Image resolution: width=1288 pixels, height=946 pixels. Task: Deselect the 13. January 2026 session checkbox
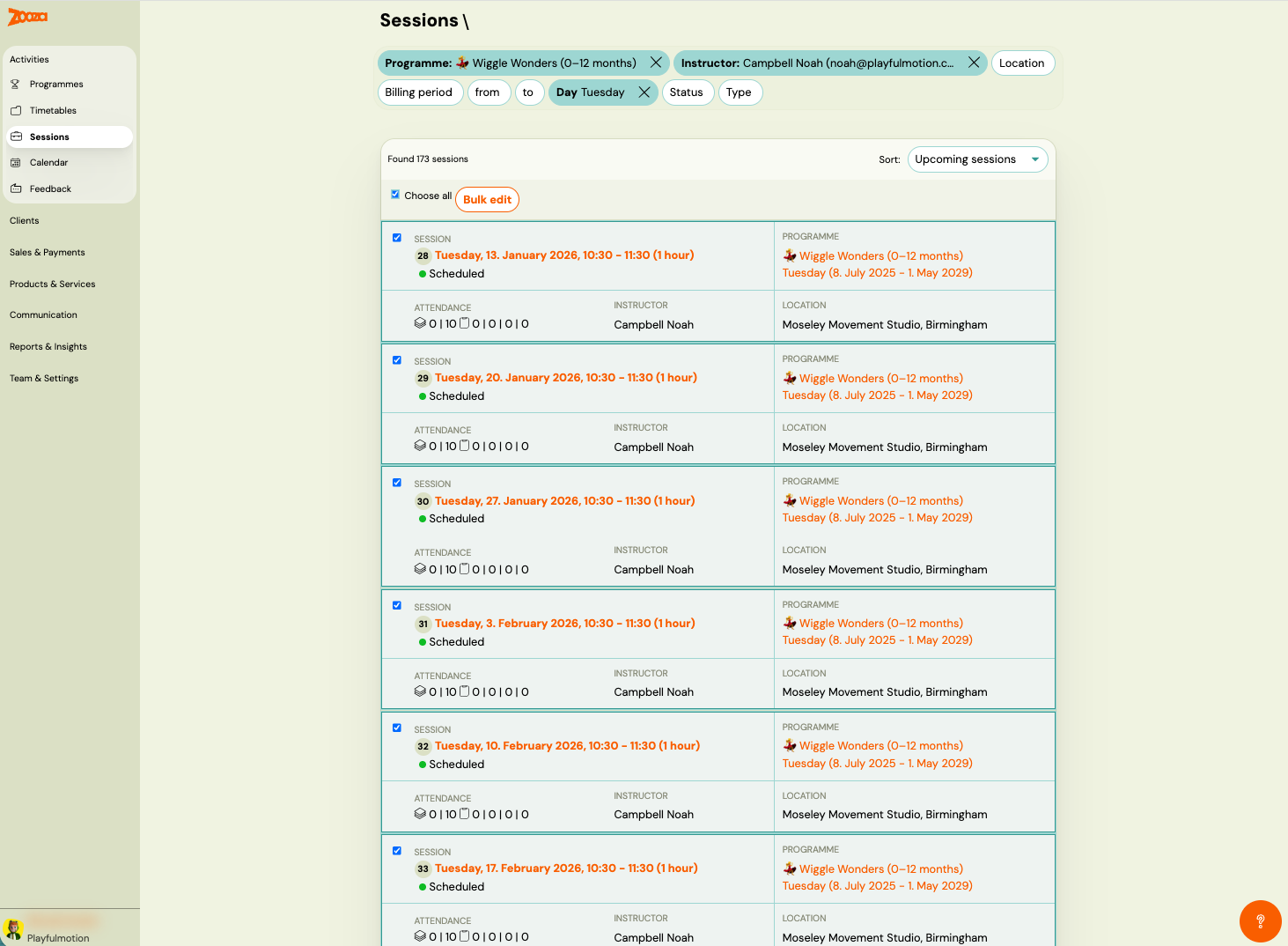tap(397, 238)
